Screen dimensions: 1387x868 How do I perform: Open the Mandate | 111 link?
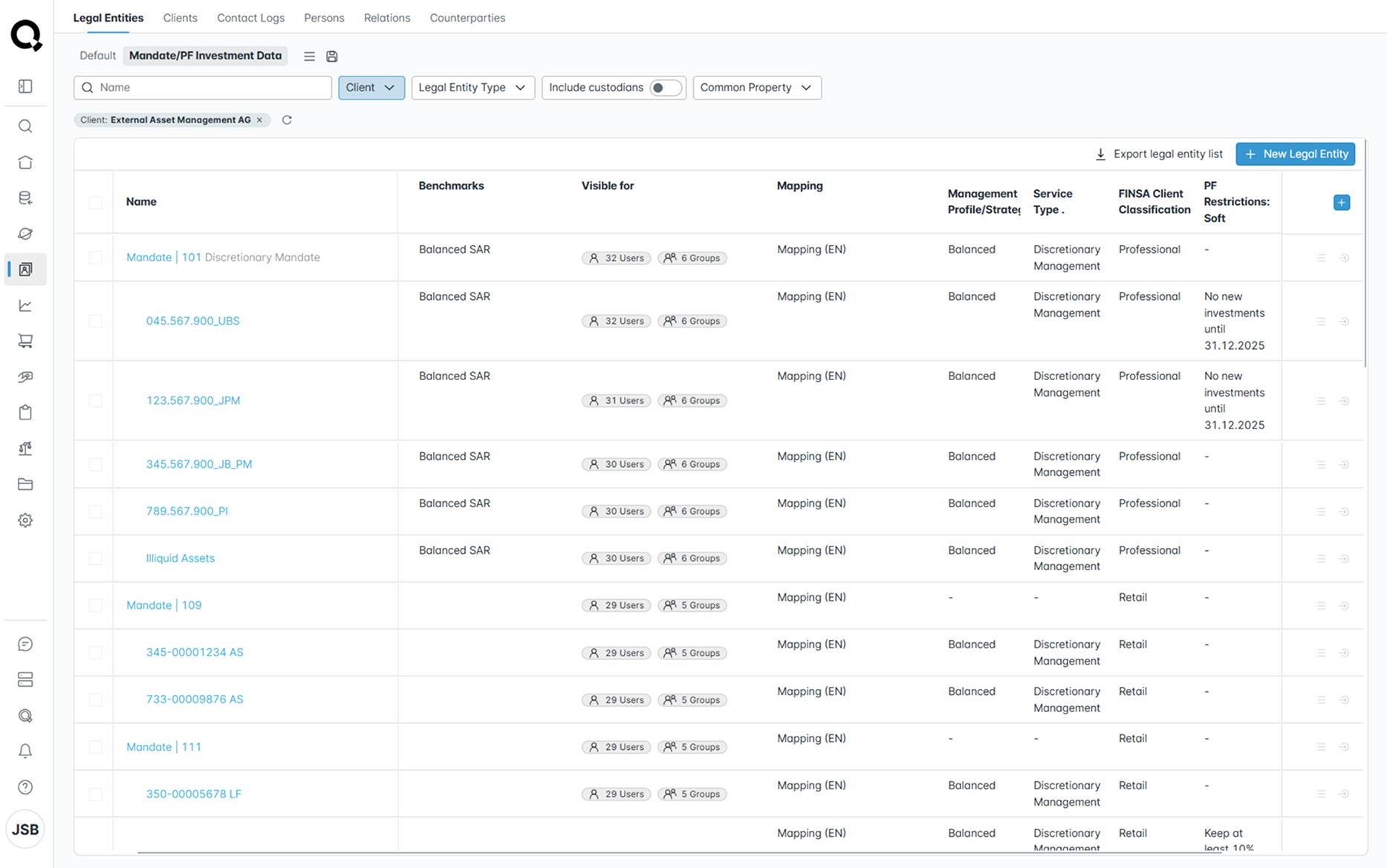[x=163, y=747]
